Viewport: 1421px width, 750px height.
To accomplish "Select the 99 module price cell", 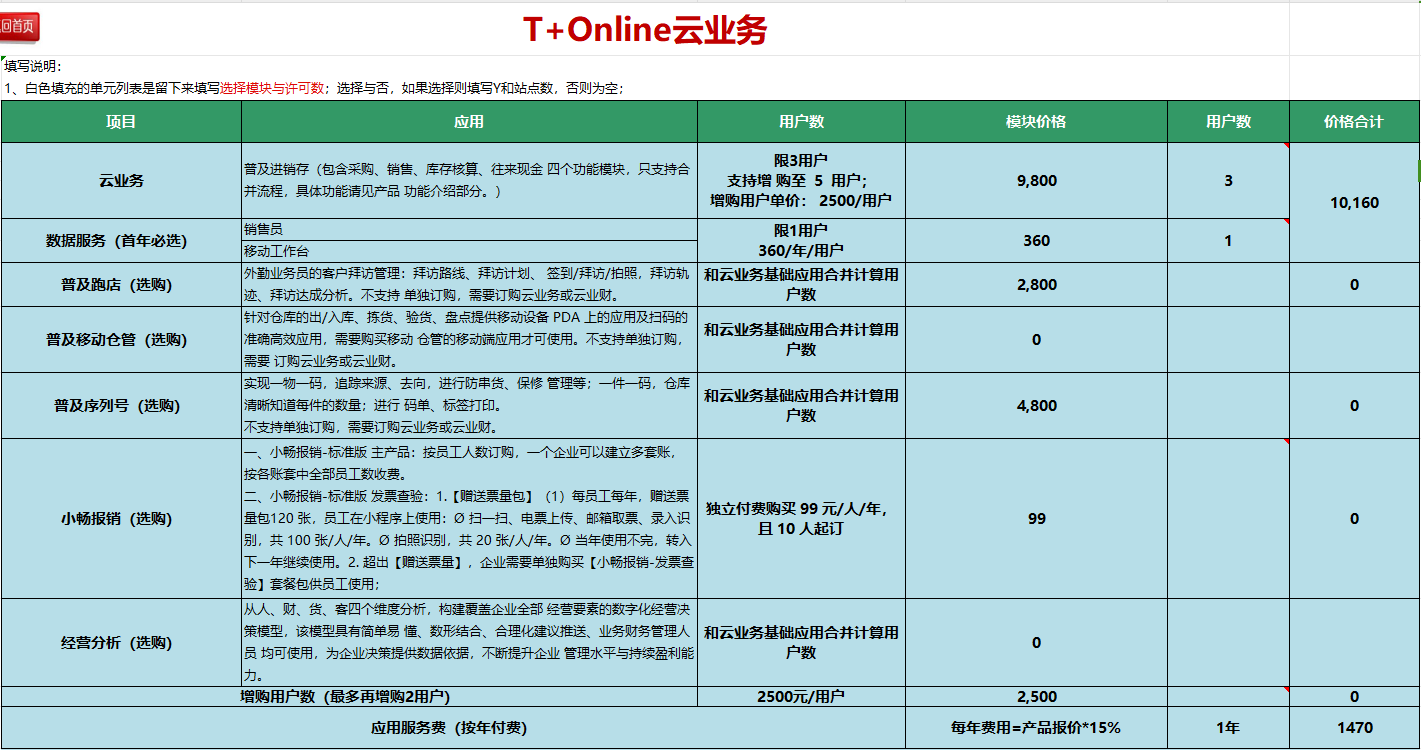I will pos(1036,519).
